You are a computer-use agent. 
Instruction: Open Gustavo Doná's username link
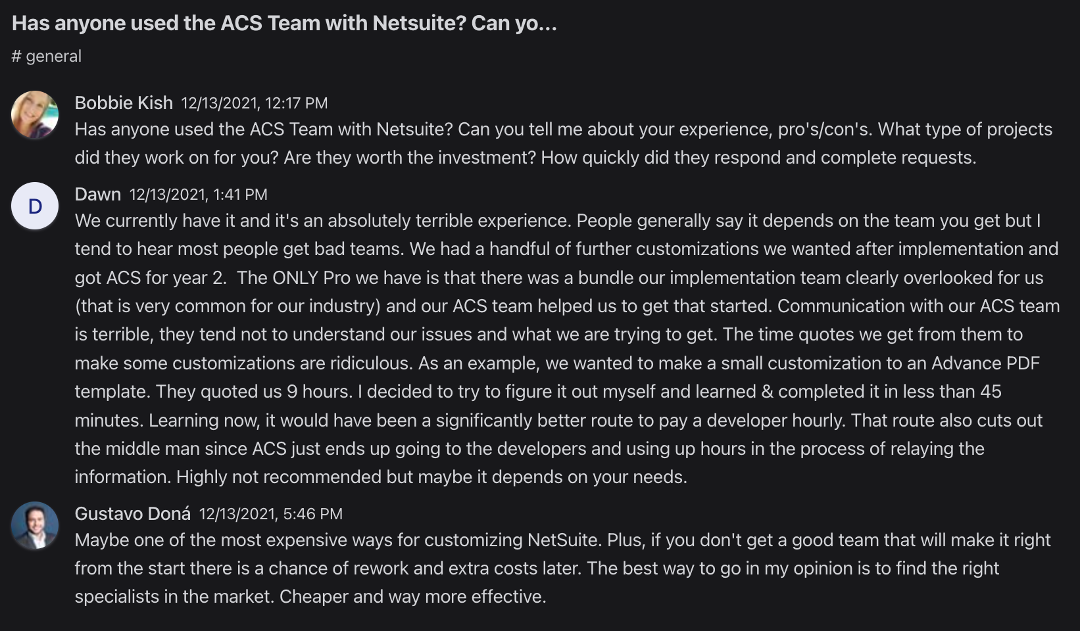(x=132, y=514)
